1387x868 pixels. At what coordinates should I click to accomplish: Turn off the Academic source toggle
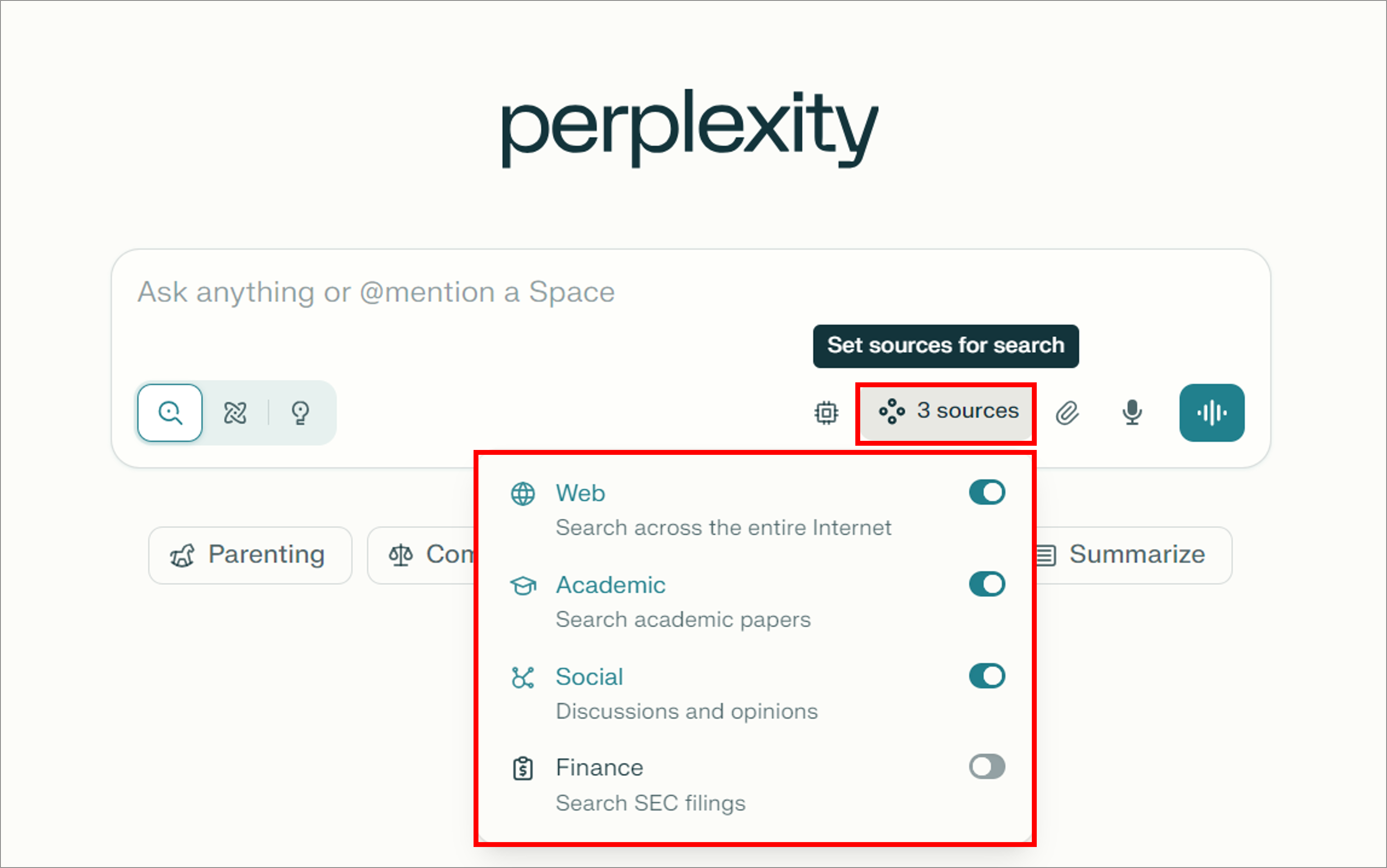(987, 584)
